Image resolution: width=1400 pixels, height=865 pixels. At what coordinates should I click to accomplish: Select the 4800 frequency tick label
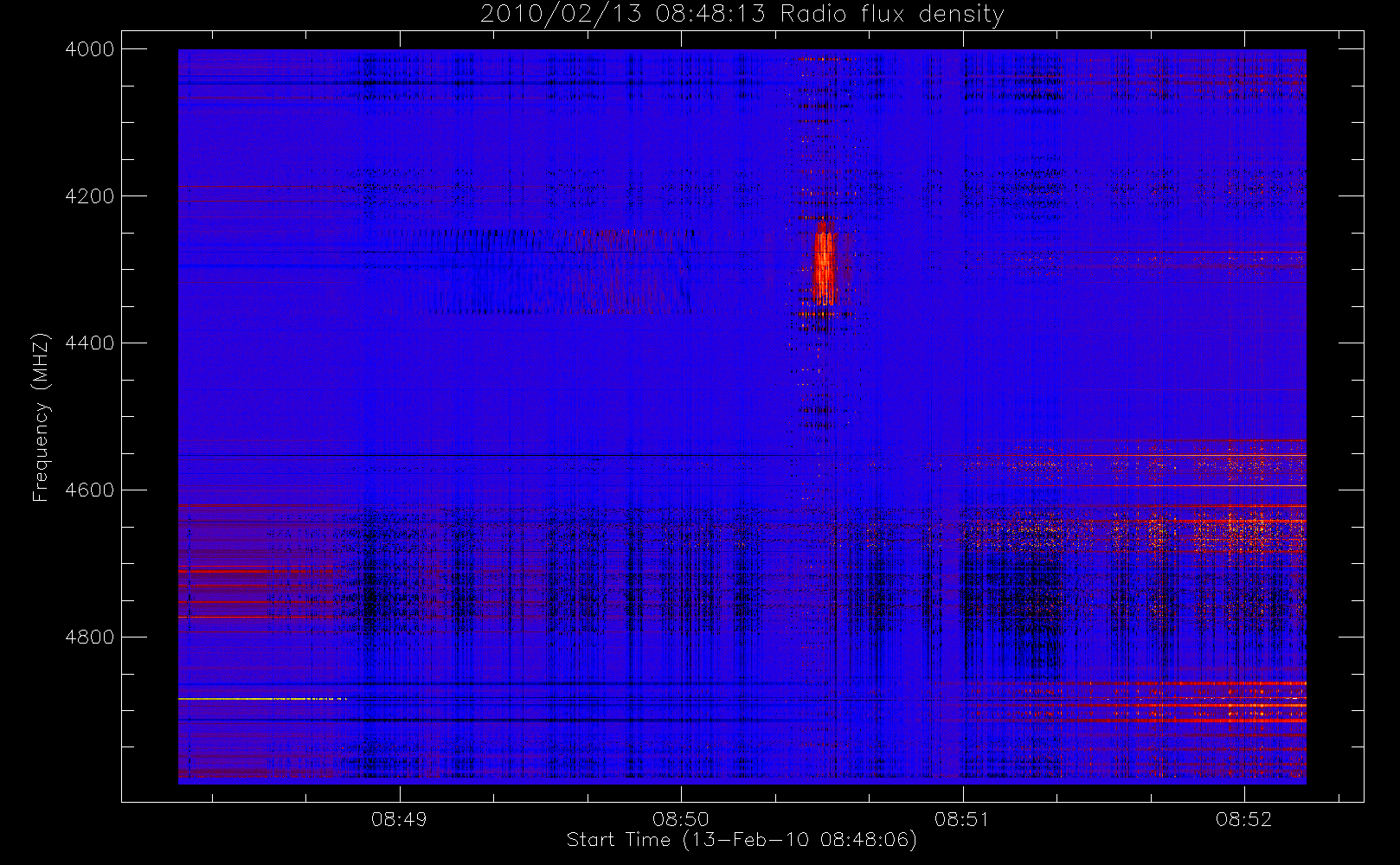tap(90, 638)
